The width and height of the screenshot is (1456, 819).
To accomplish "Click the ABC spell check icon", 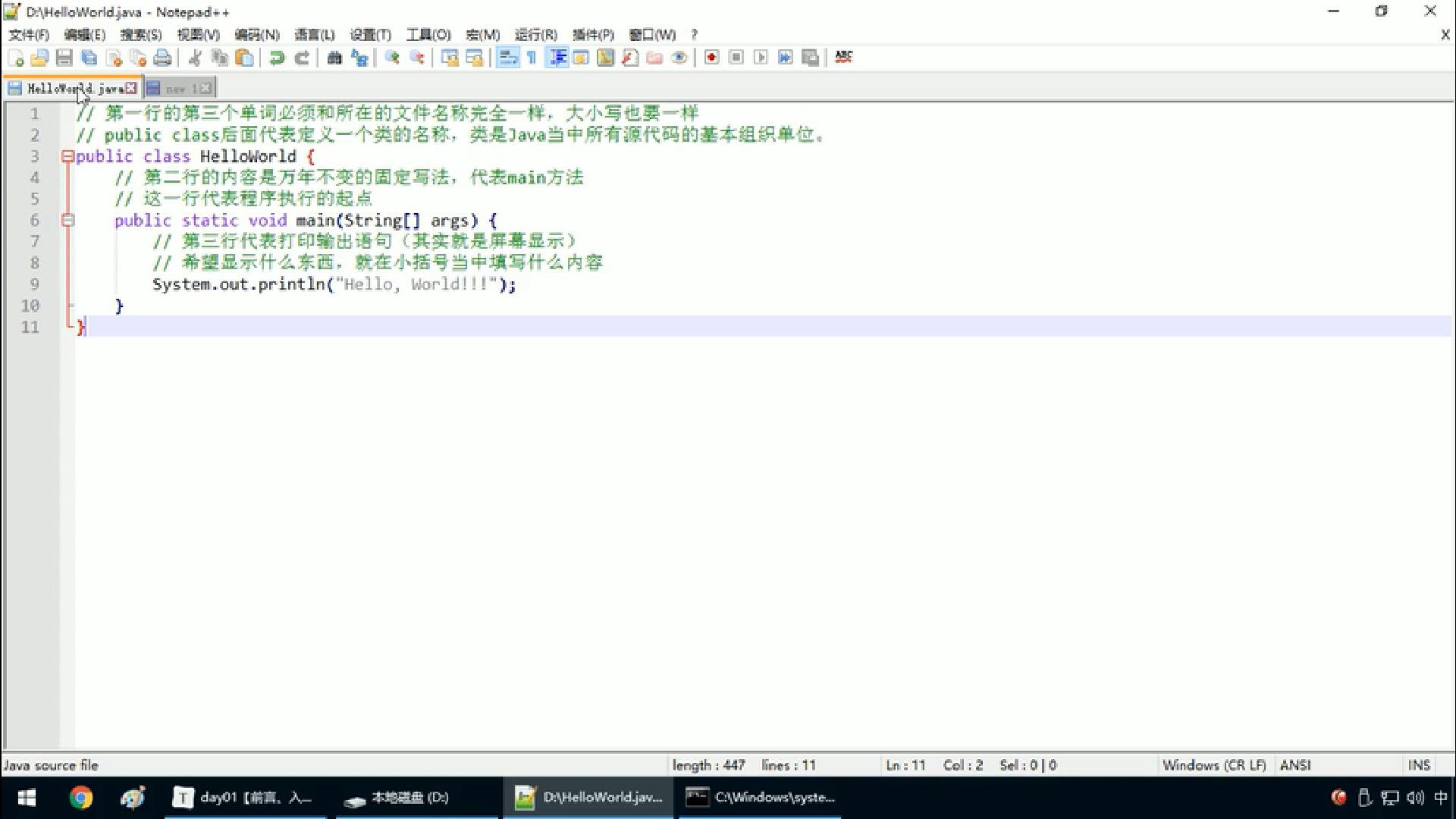I will point(843,58).
